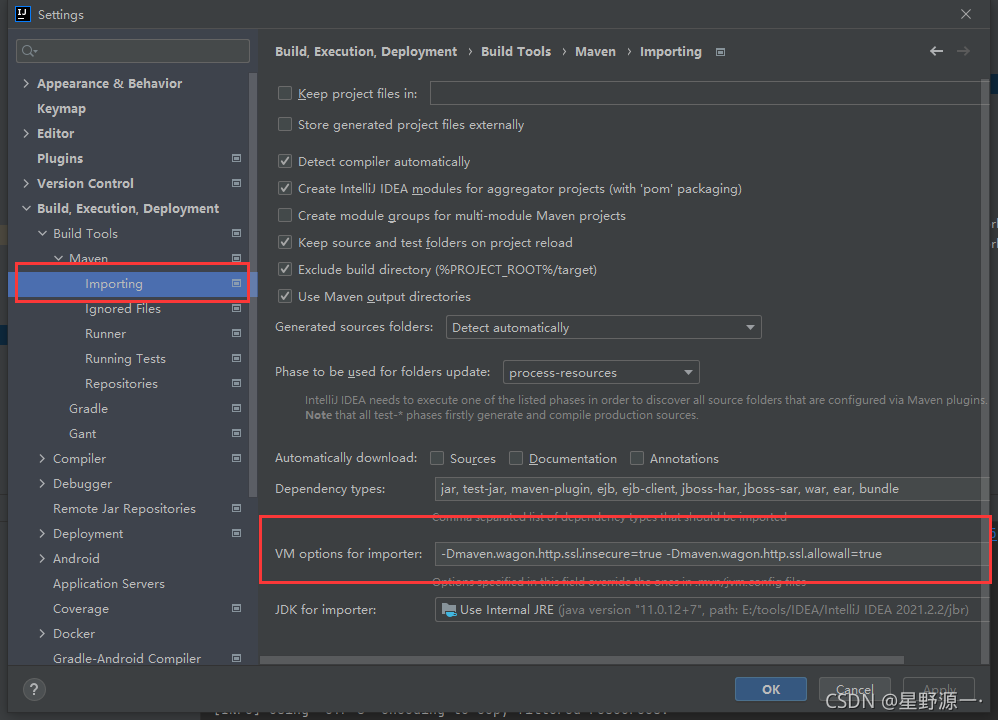Click the folder icon in JDK for importer

click(449, 610)
